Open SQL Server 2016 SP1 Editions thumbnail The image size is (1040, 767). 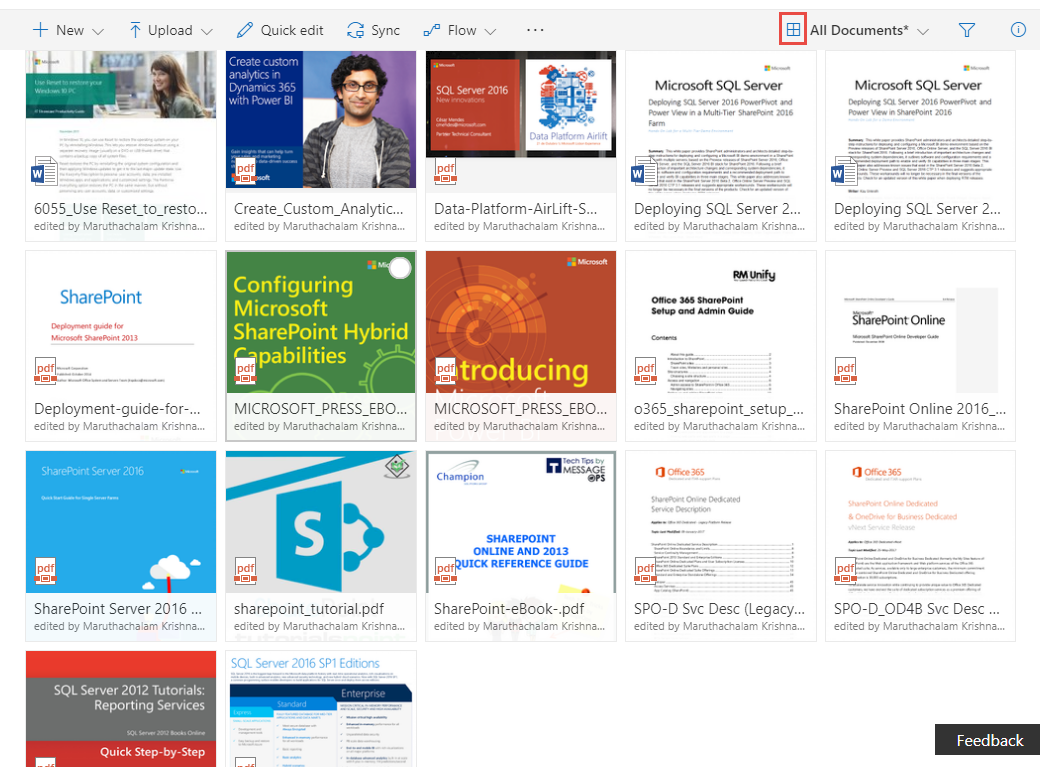pos(321,709)
